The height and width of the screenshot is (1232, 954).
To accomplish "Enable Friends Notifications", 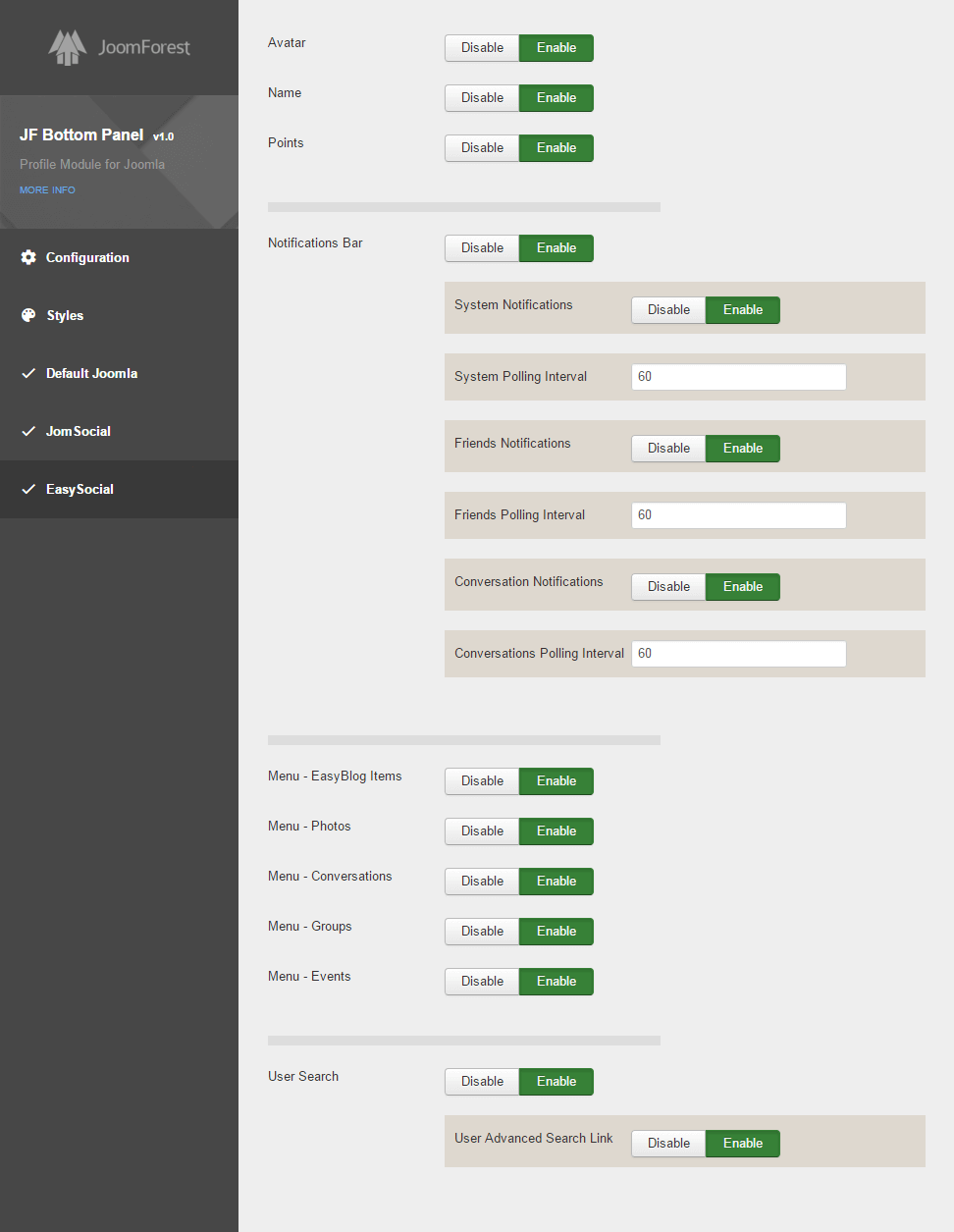I will point(742,449).
